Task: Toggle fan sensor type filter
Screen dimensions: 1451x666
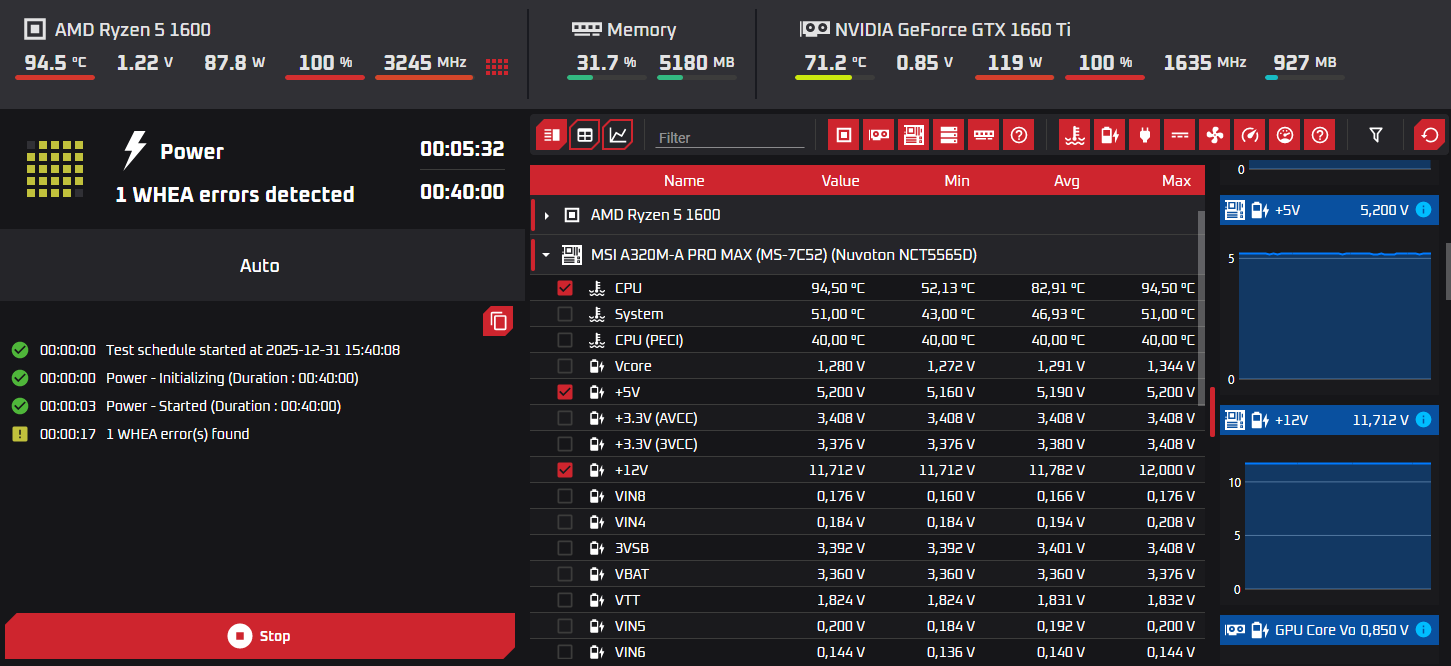Action: [x=1215, y=134]
